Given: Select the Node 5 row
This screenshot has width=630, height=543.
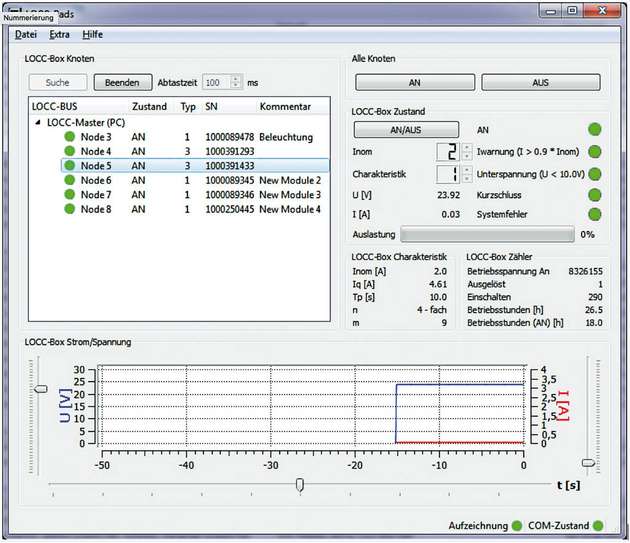Looking at the screenshot, I should tap(195, 166).
